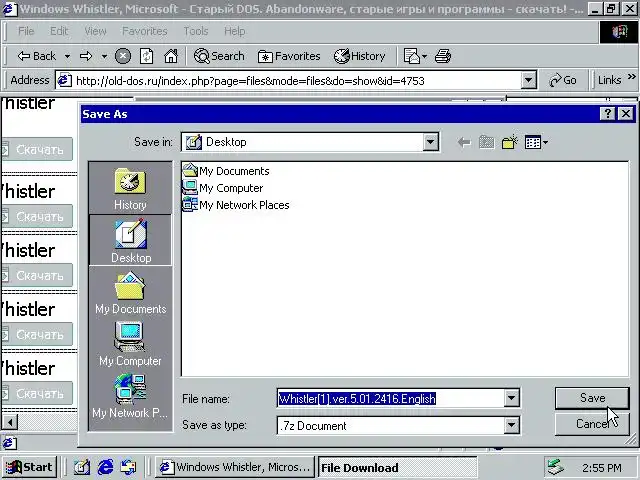
Task: Select My Computer in the places bar
Action: point(131,345)
